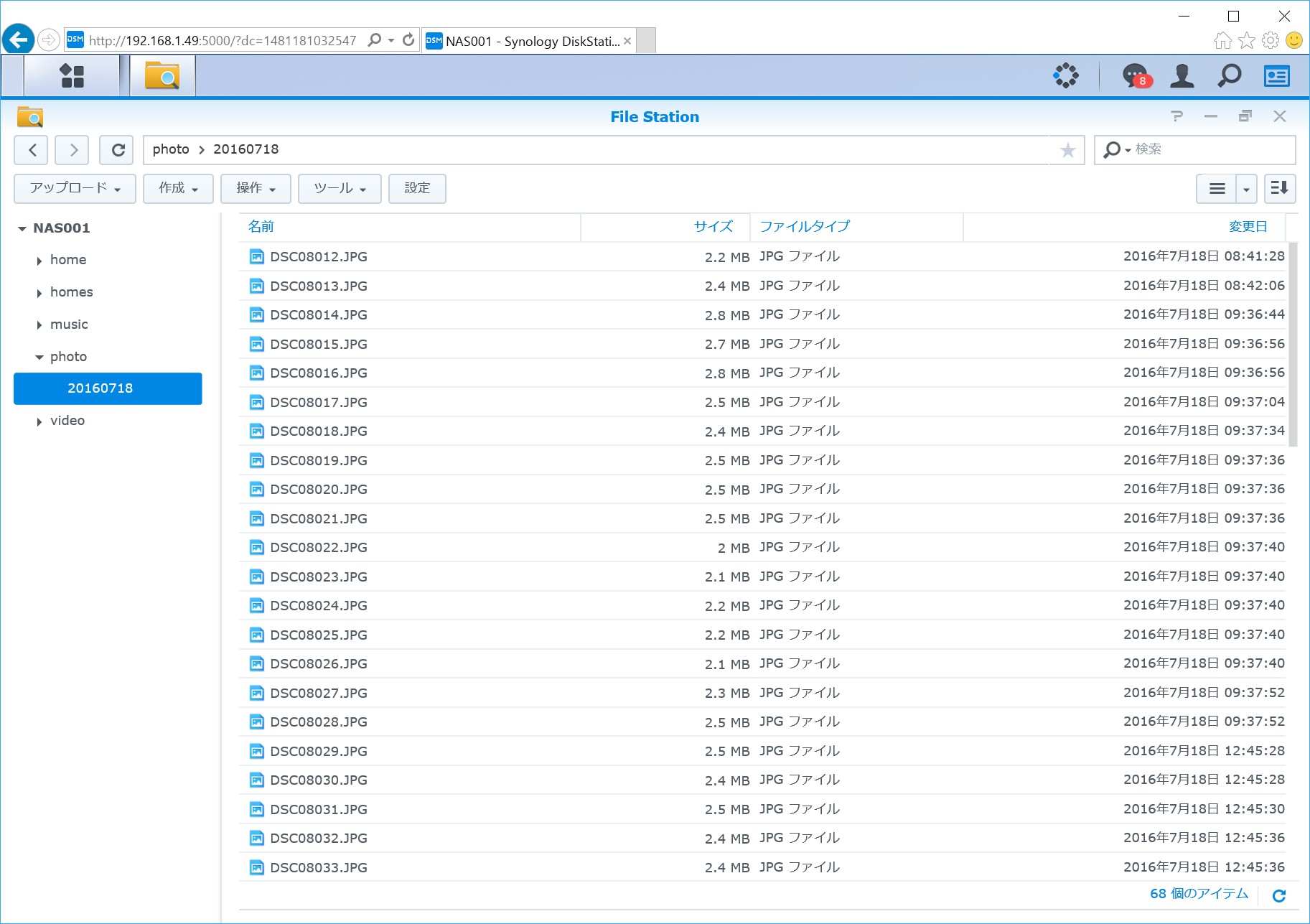
Task: Select the 20160718 folder in tree
Action: [x=108, y=388]
